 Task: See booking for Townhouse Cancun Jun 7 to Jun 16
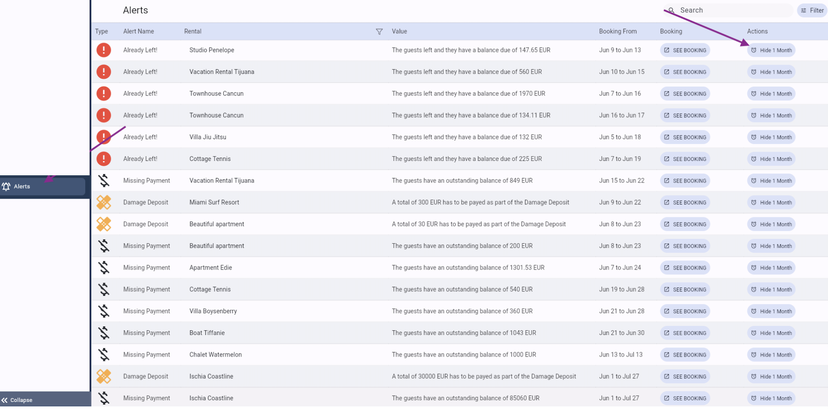(x=685, y=93)
